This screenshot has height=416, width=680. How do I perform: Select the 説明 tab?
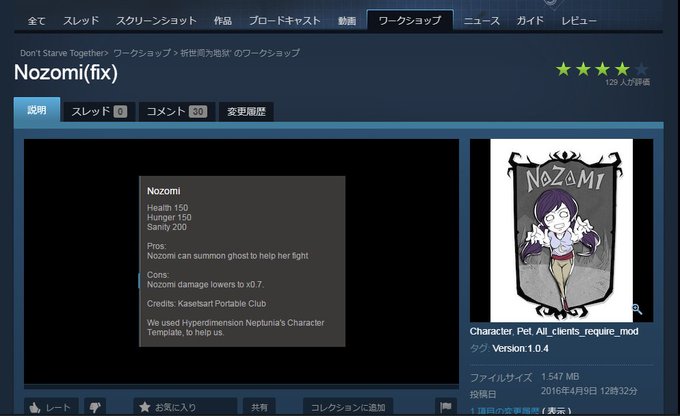[x=37, y=110]
